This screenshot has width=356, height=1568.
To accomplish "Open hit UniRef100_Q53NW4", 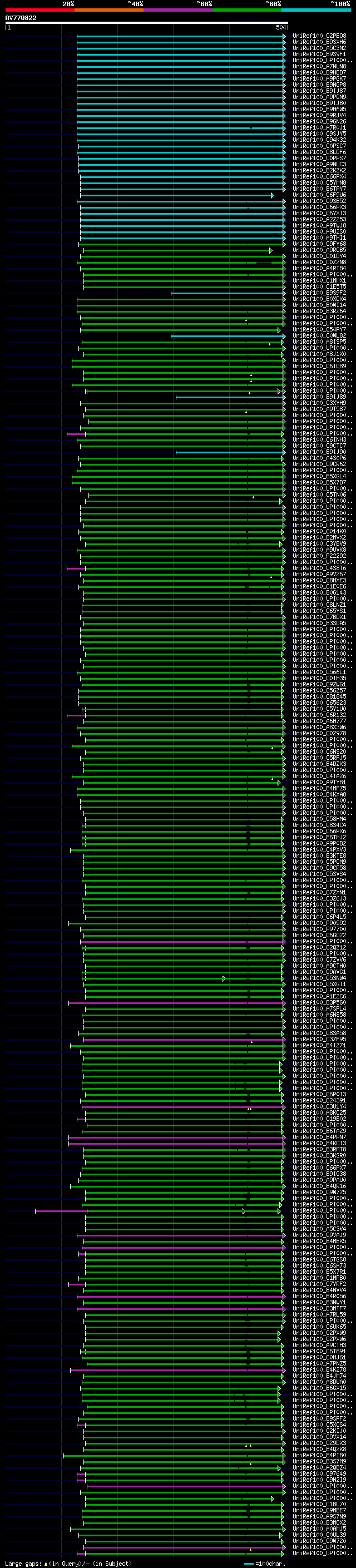I will [x=319, y=978].
